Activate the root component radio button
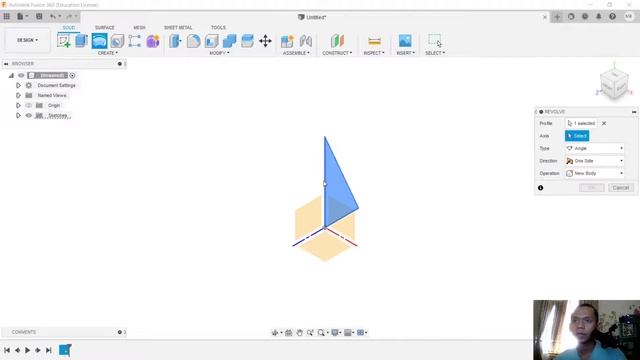Viewport: 640px width, 360px height. (72, 76)
